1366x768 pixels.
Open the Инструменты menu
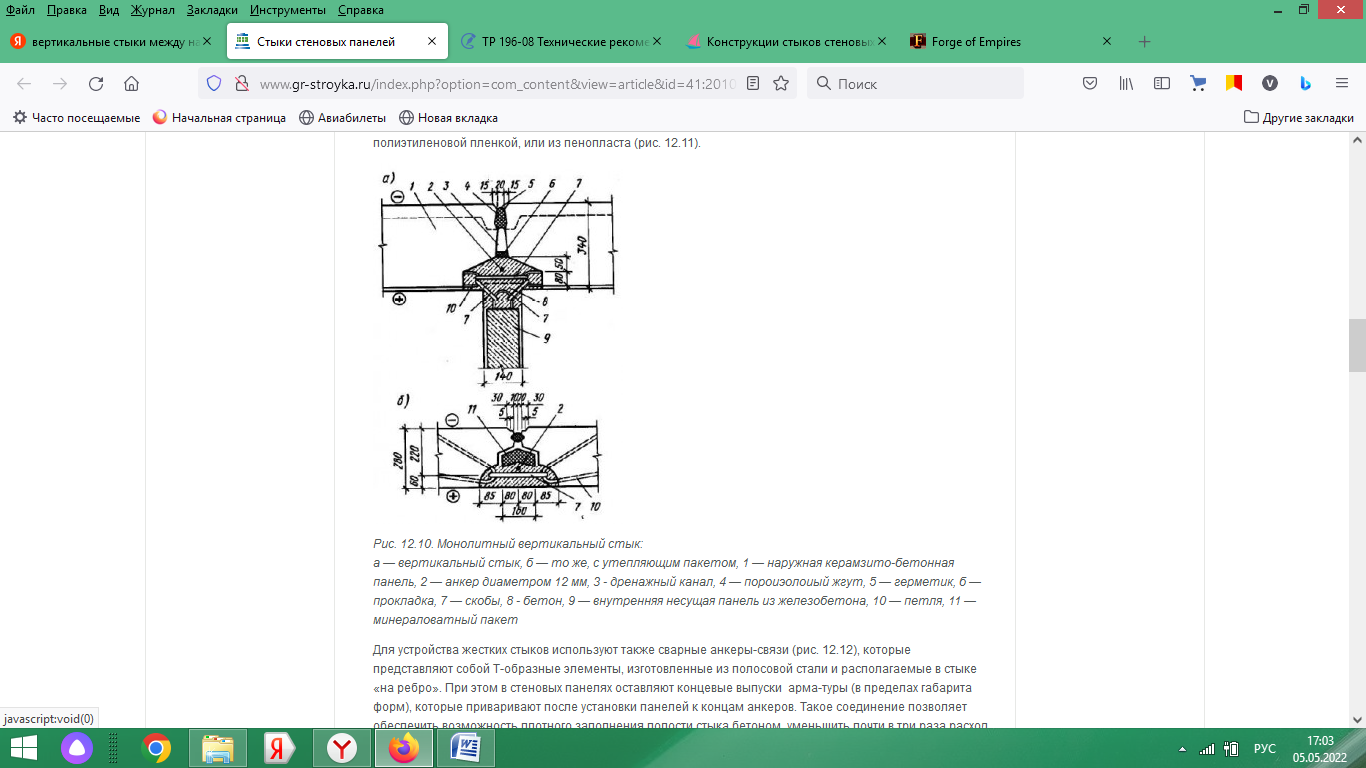click(x=288, y=10)
